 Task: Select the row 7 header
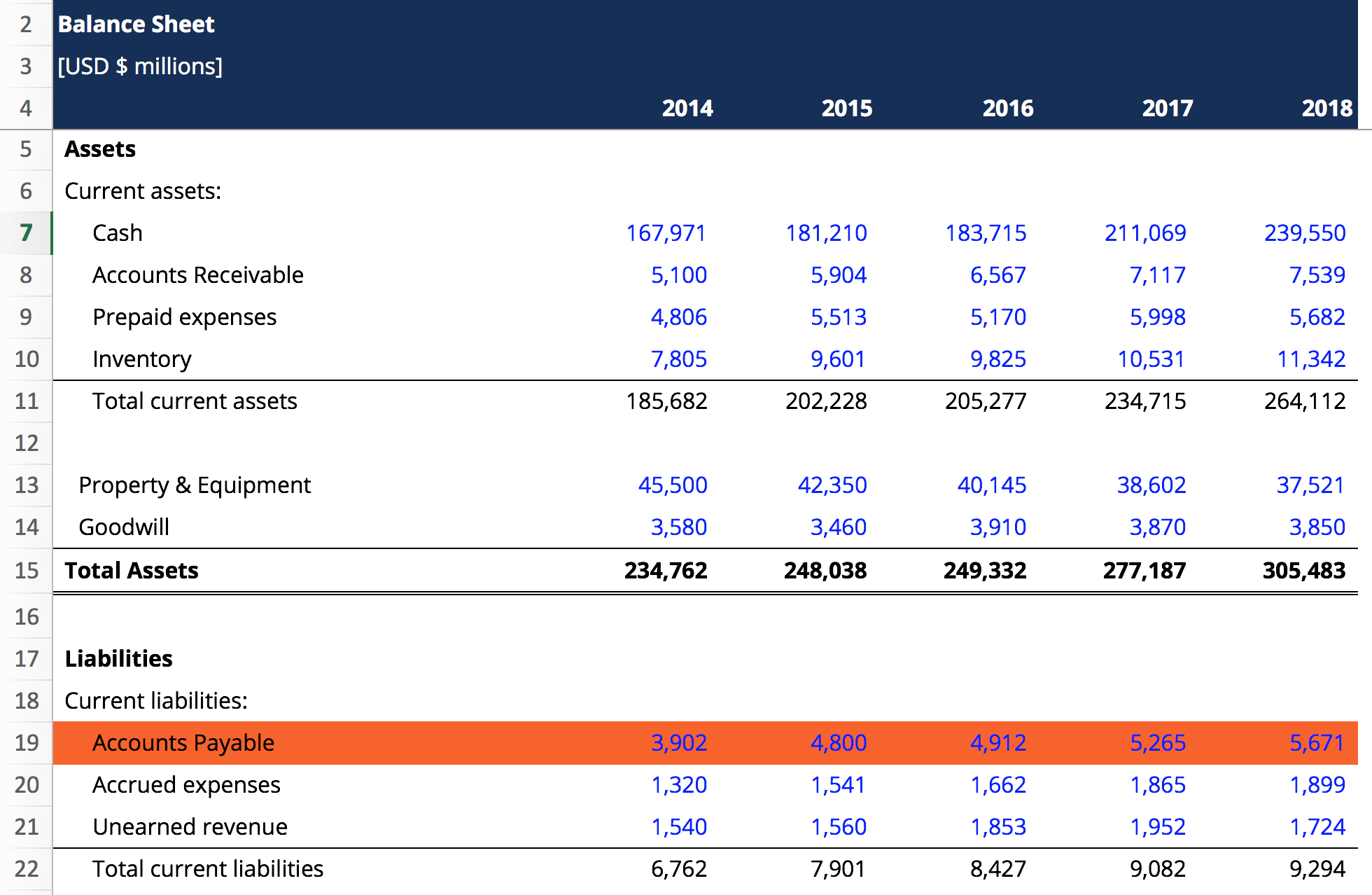[26, 233]
